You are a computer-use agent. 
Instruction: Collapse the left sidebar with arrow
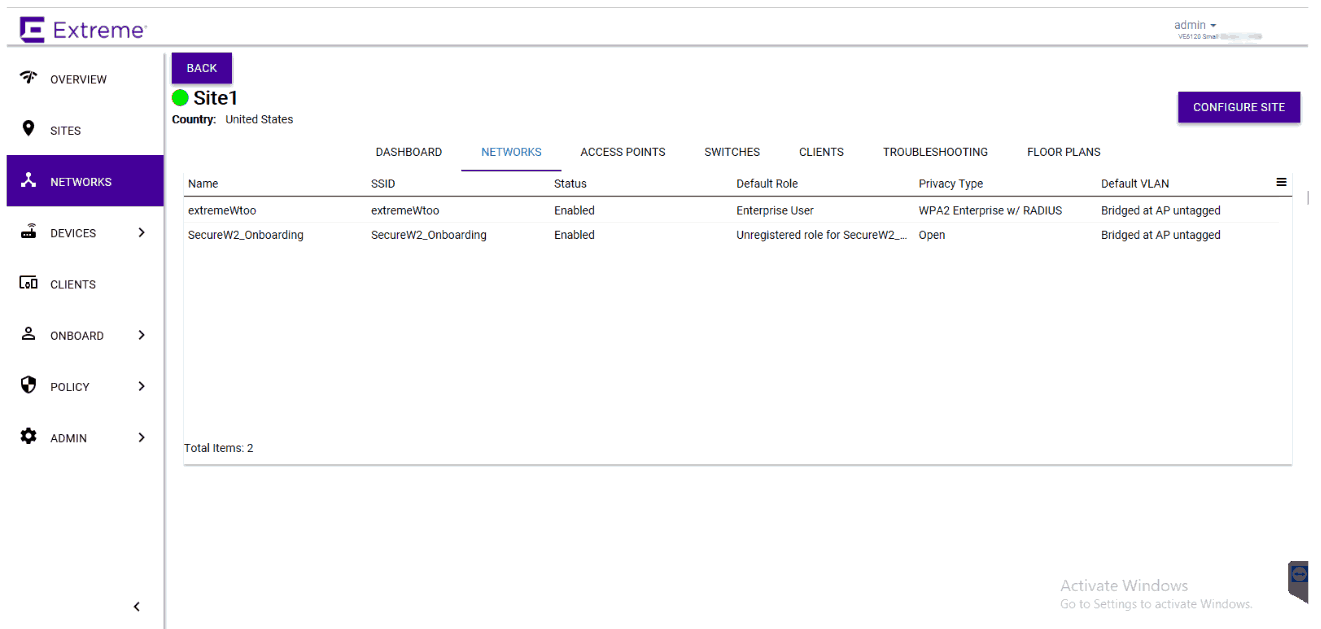click(x=137, y=607)
